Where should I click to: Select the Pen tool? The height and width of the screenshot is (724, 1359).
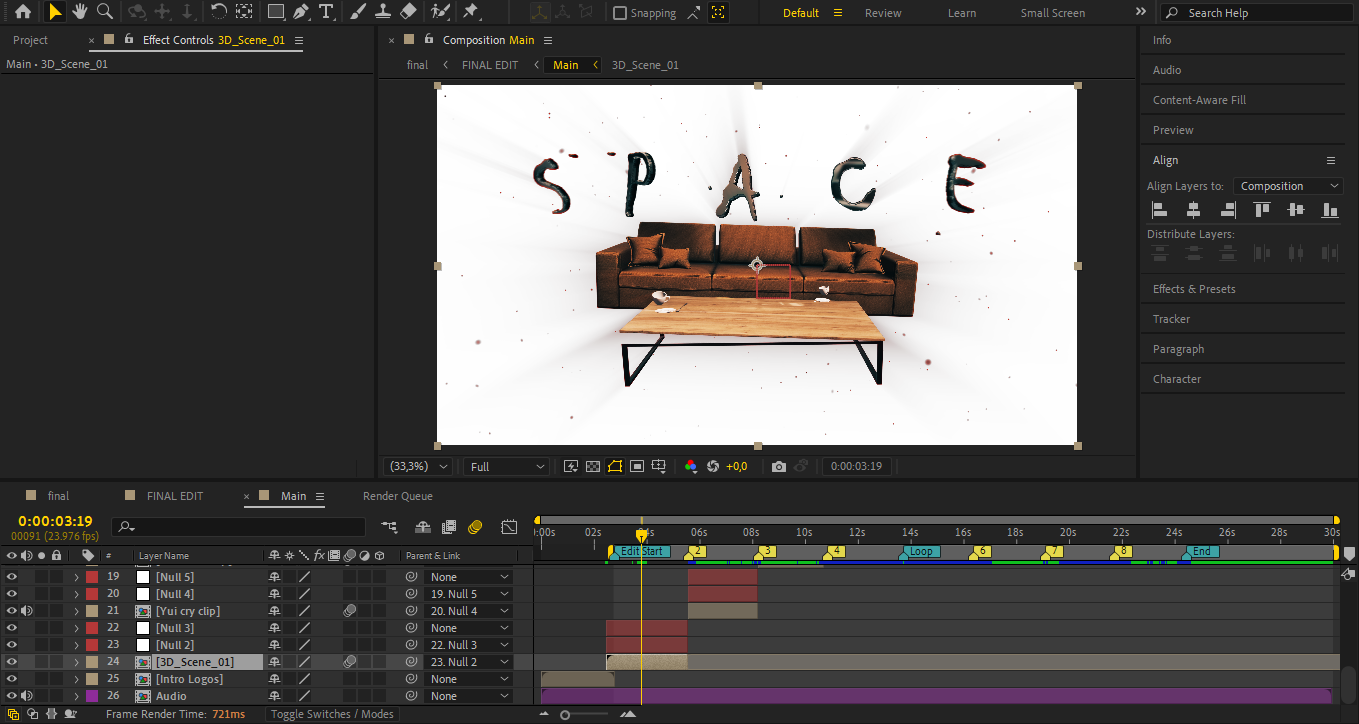[301, 12]
